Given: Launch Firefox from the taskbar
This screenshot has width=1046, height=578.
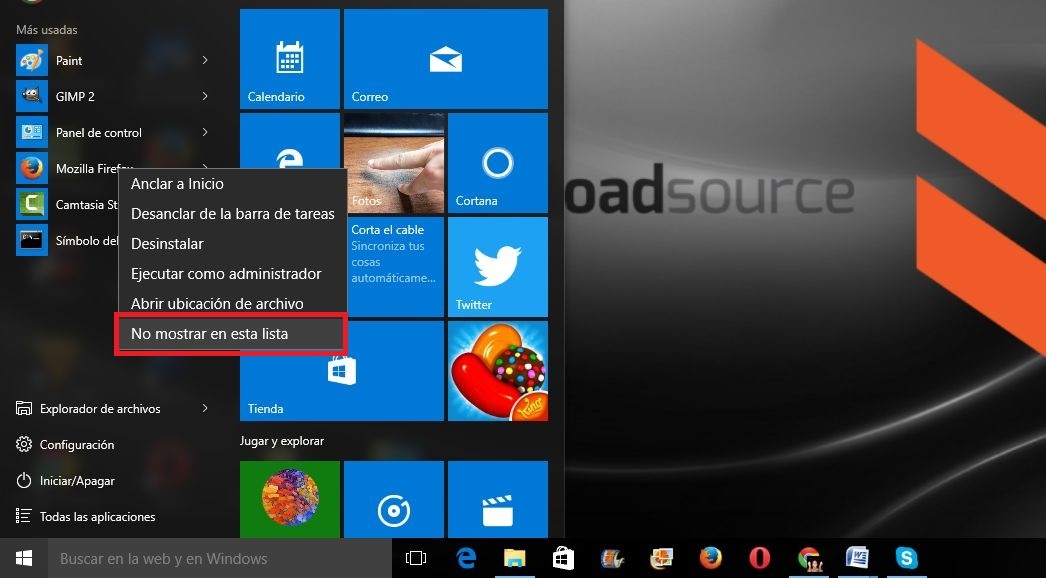Looking at the screenshot, I should (710, 558).
